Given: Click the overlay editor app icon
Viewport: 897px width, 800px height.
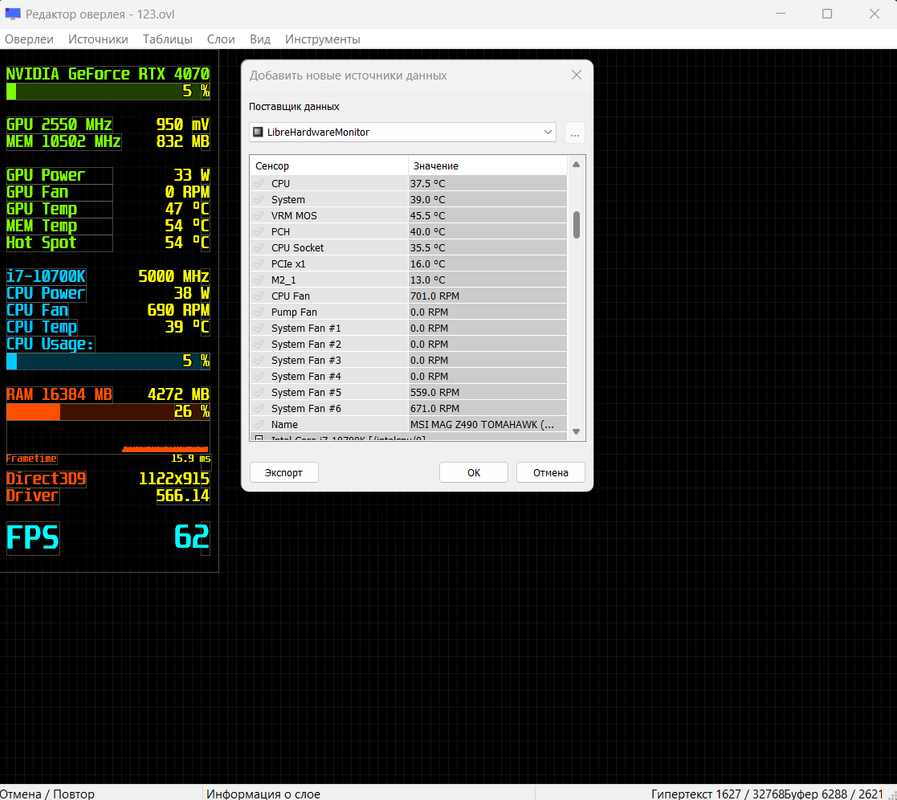Looking at the screenshot, I should tap(13, 14).
